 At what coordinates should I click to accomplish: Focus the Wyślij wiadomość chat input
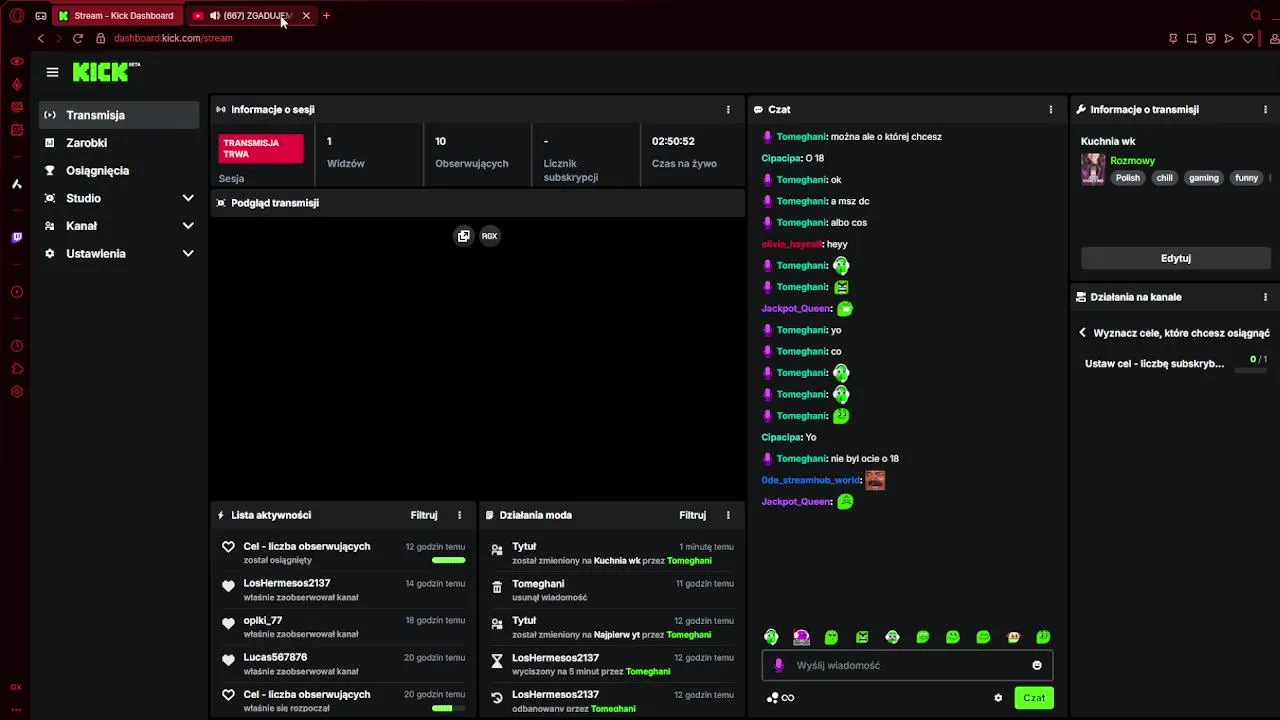907,665
